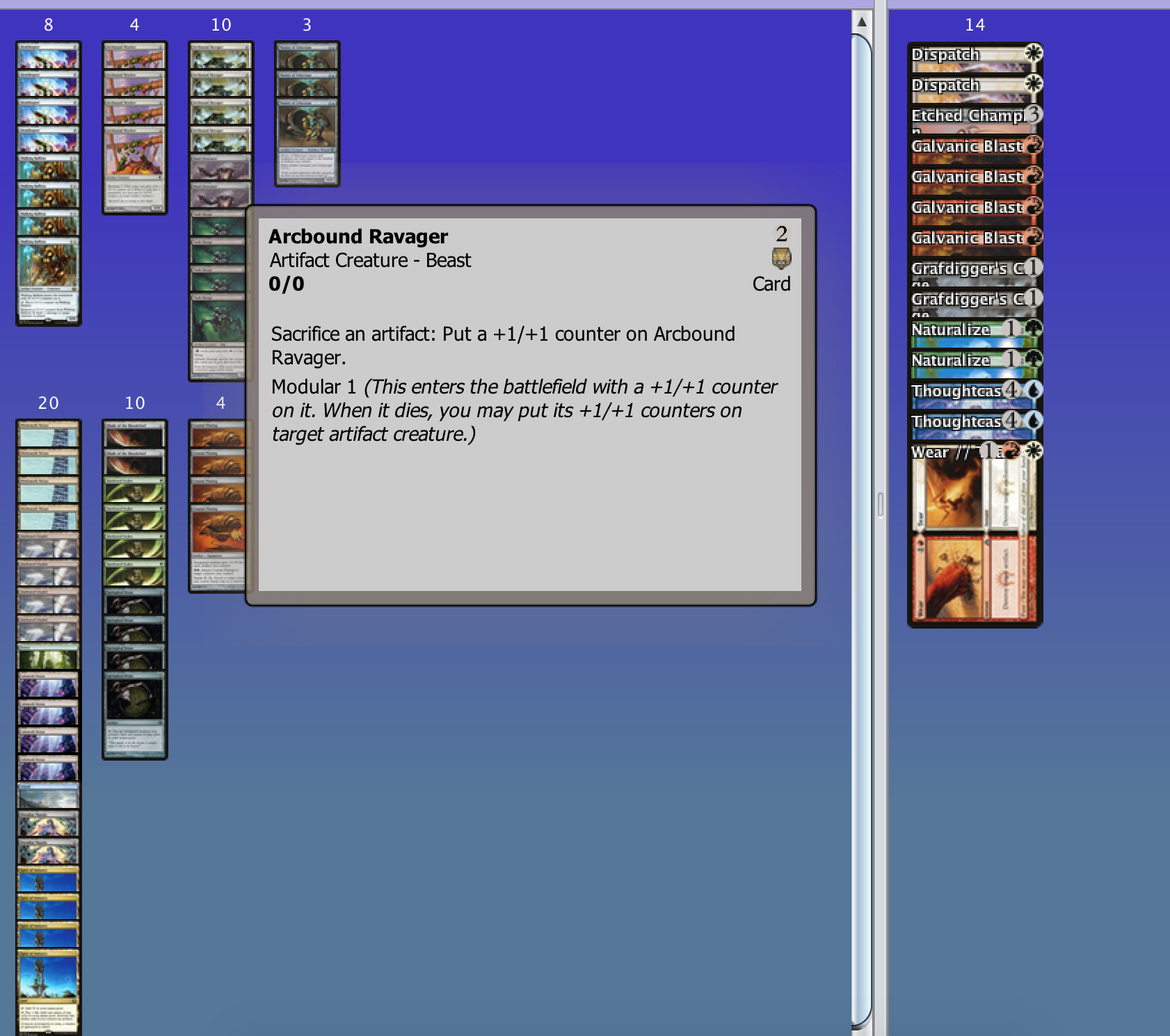The width and height of the screenshot is (1170, 1036).
Task: Click the 3 cost icon on Etched Champion
Action: pos(1034,114)
